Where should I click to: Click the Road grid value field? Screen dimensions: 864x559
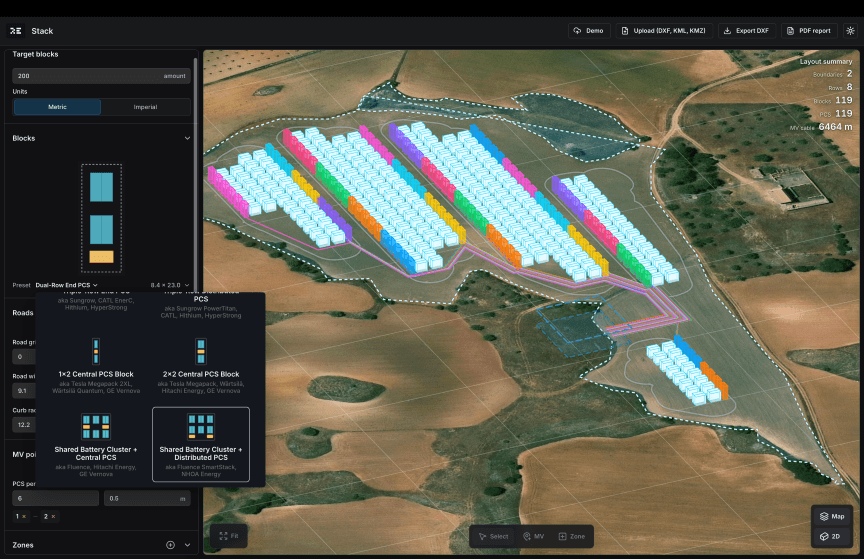(x=24, y=357)
